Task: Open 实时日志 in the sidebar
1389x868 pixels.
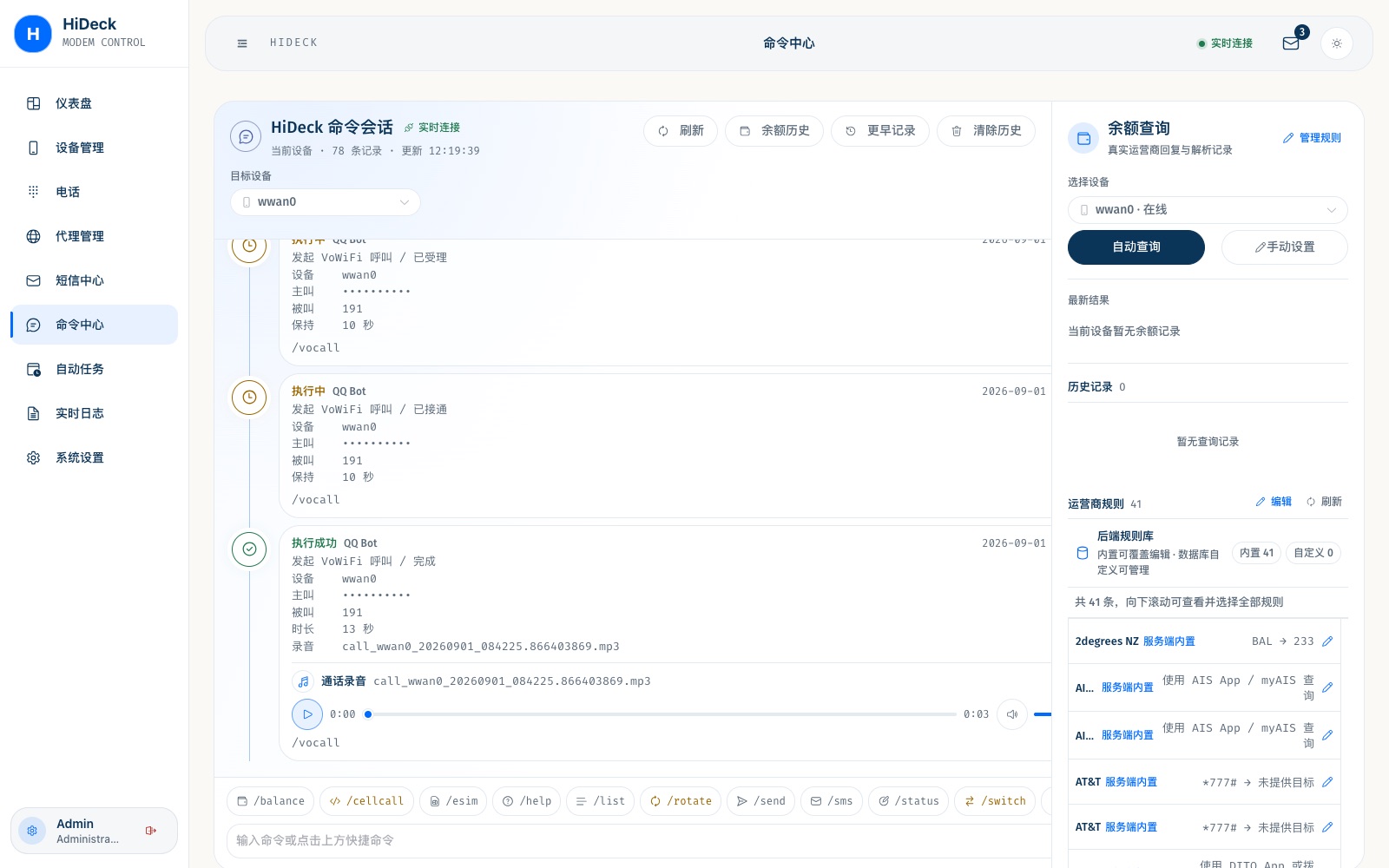Action: pyautogui.click(x=94, y=413)
